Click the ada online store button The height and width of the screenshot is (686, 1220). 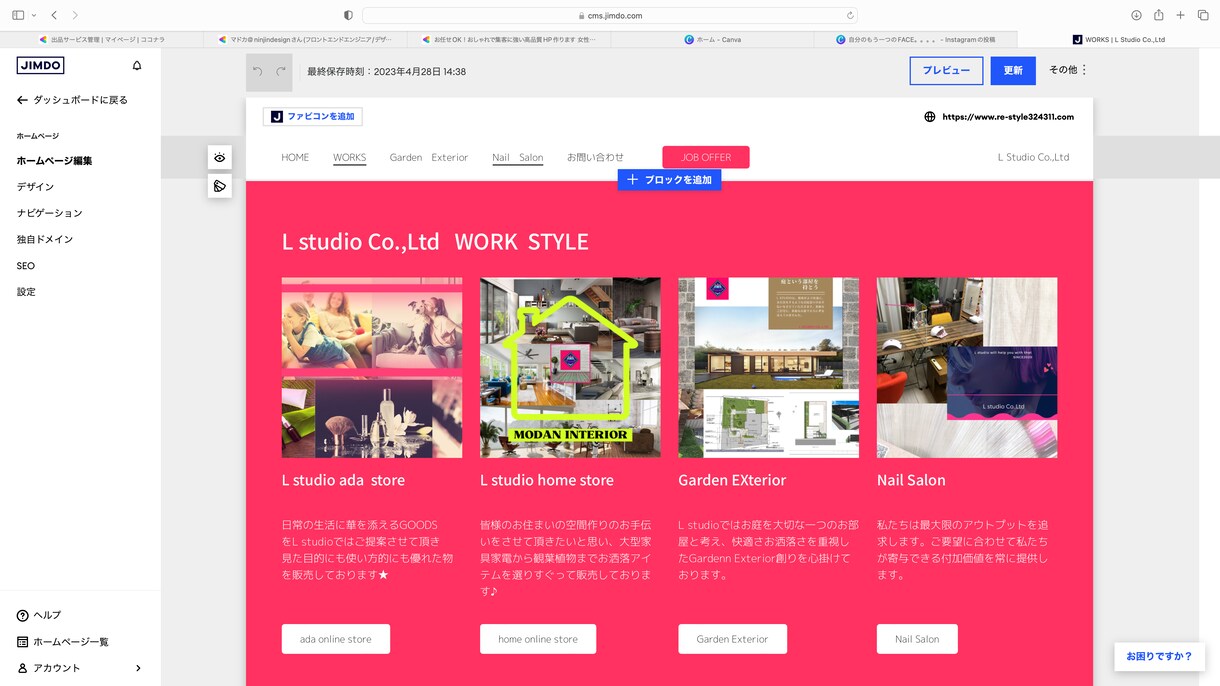[x=336, y=639]
